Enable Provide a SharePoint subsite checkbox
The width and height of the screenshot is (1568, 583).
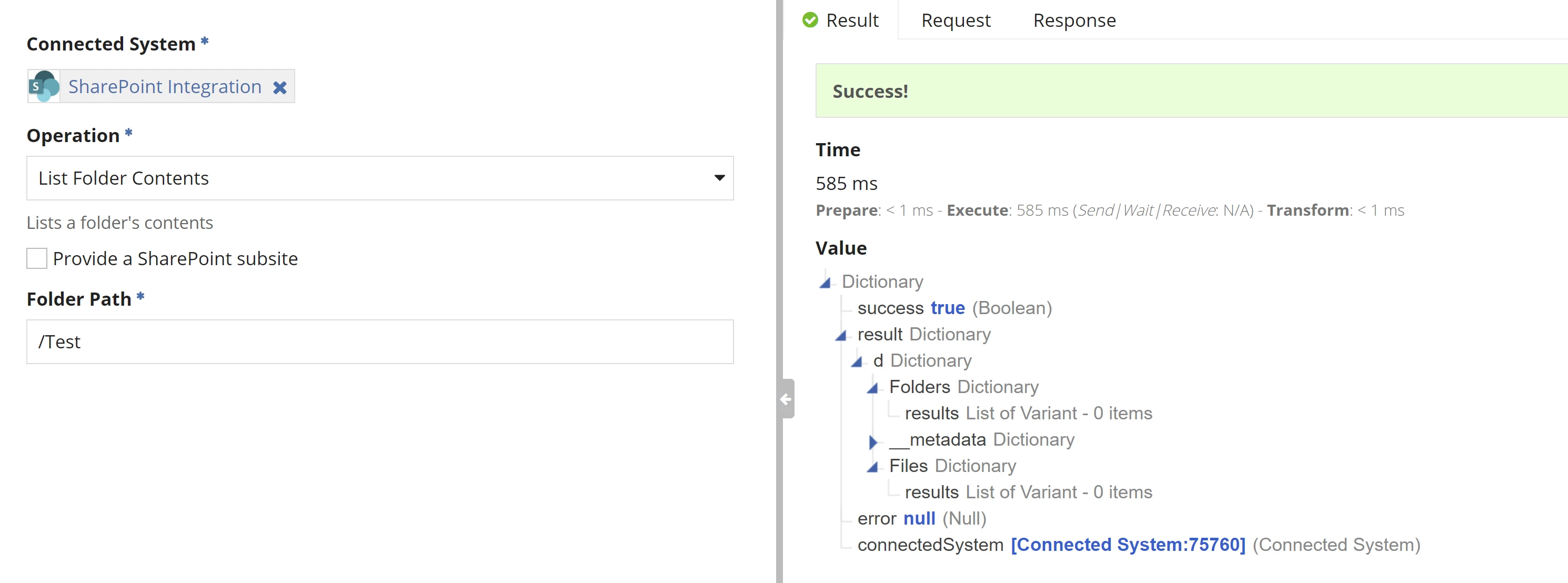pos(36,259)
